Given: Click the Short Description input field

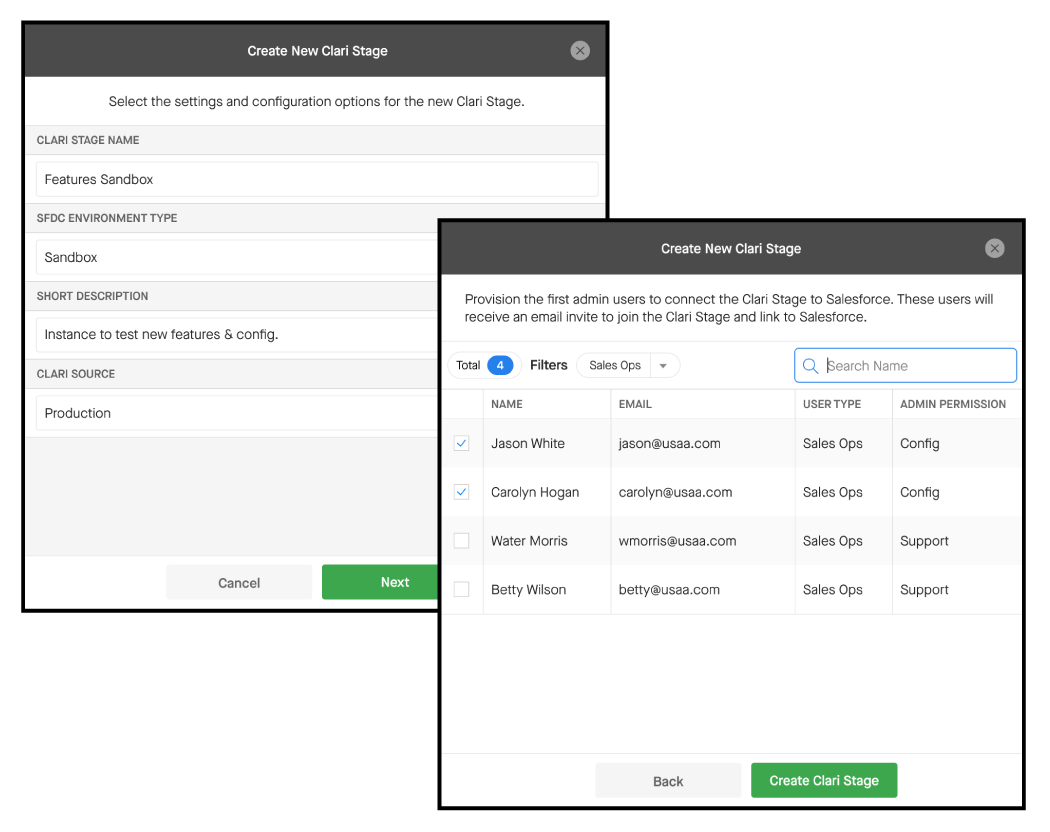Looking at the screenshot, I should 237,335.
